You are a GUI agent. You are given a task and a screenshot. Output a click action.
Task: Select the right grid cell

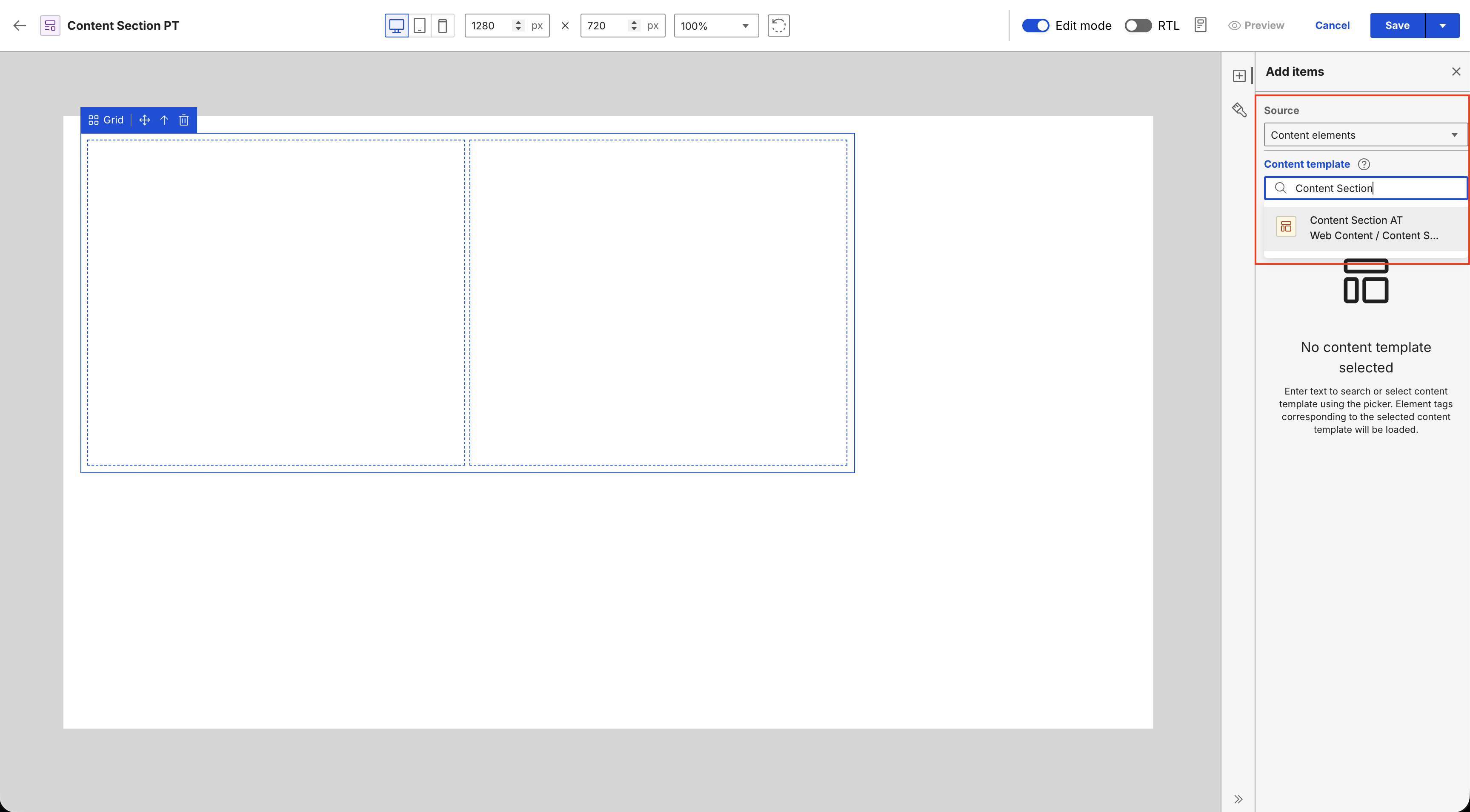pyautogui.click(x=658, y=303)
